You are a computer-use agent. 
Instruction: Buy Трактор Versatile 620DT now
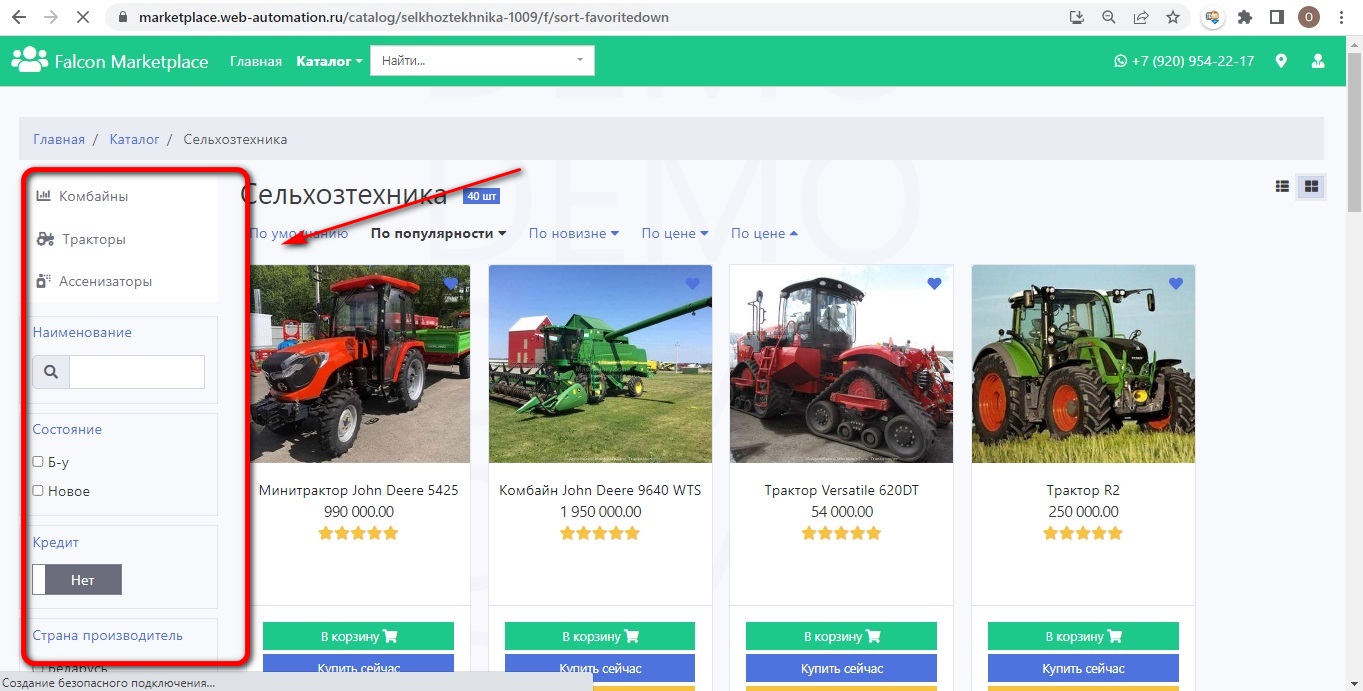pos(841,668)
